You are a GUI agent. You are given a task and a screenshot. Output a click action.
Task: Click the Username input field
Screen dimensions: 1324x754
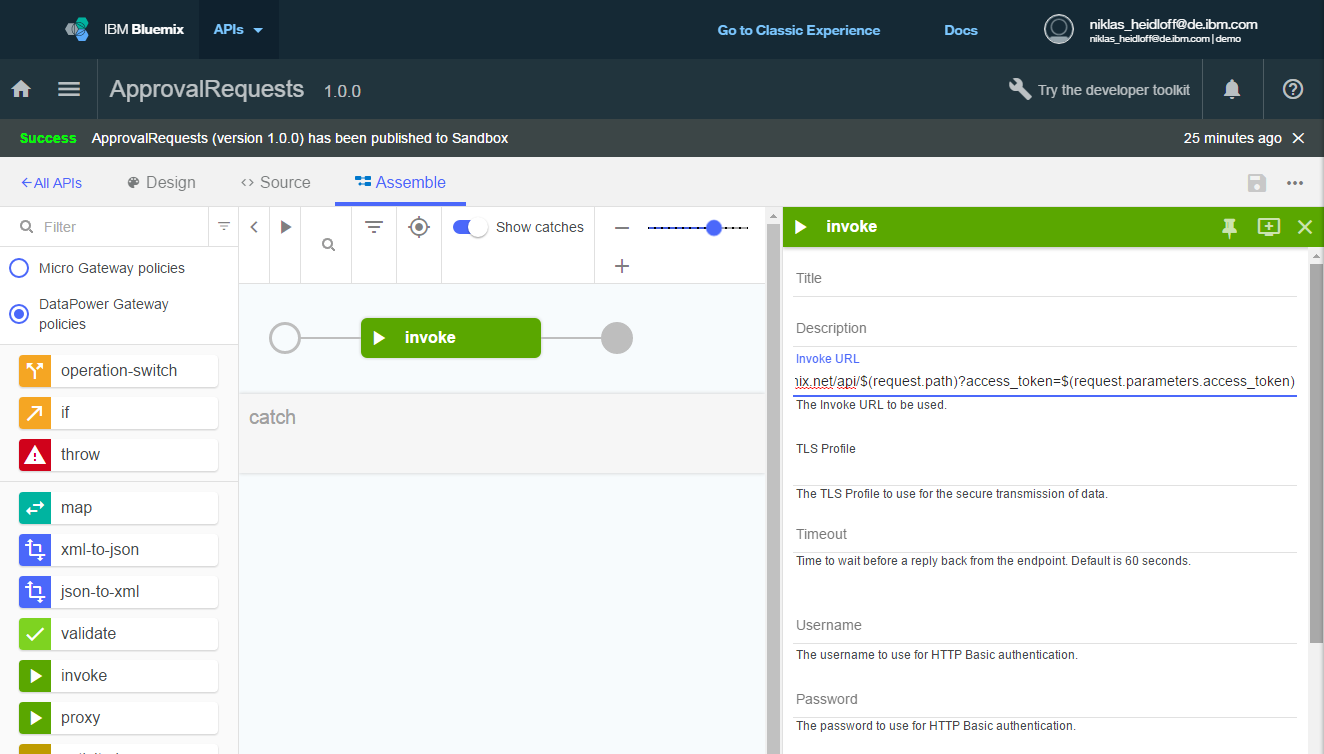(x=1046, y=626)
